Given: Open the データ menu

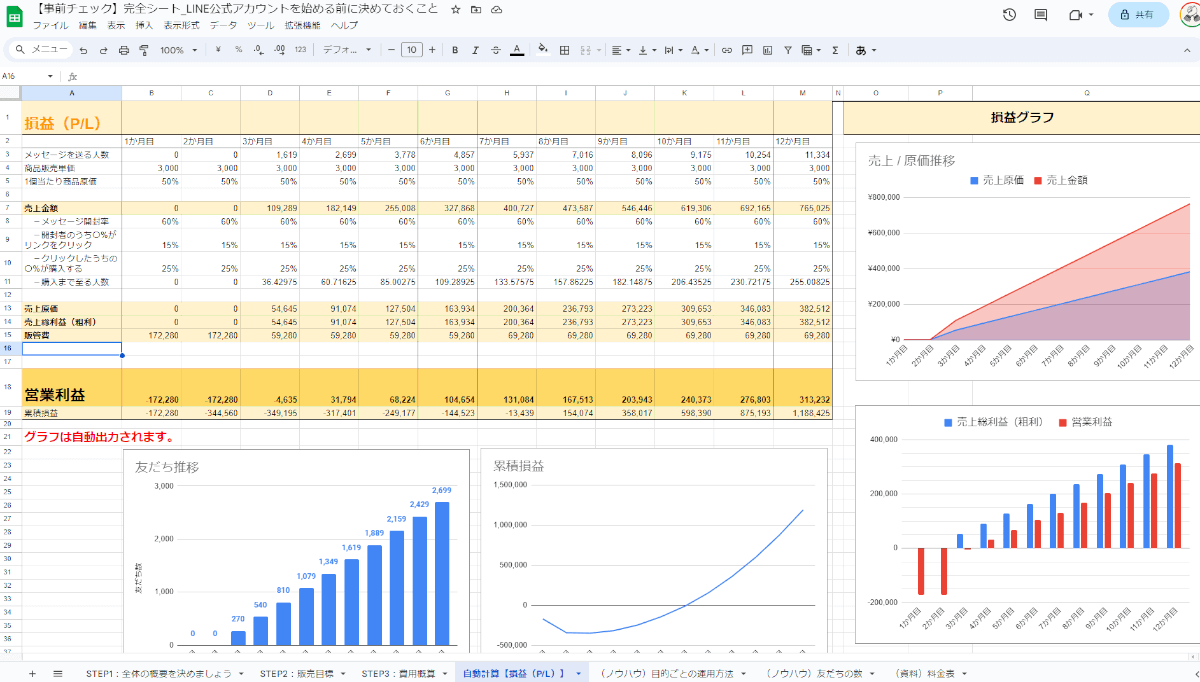Looking at the screenshot, I should [223, 25].
